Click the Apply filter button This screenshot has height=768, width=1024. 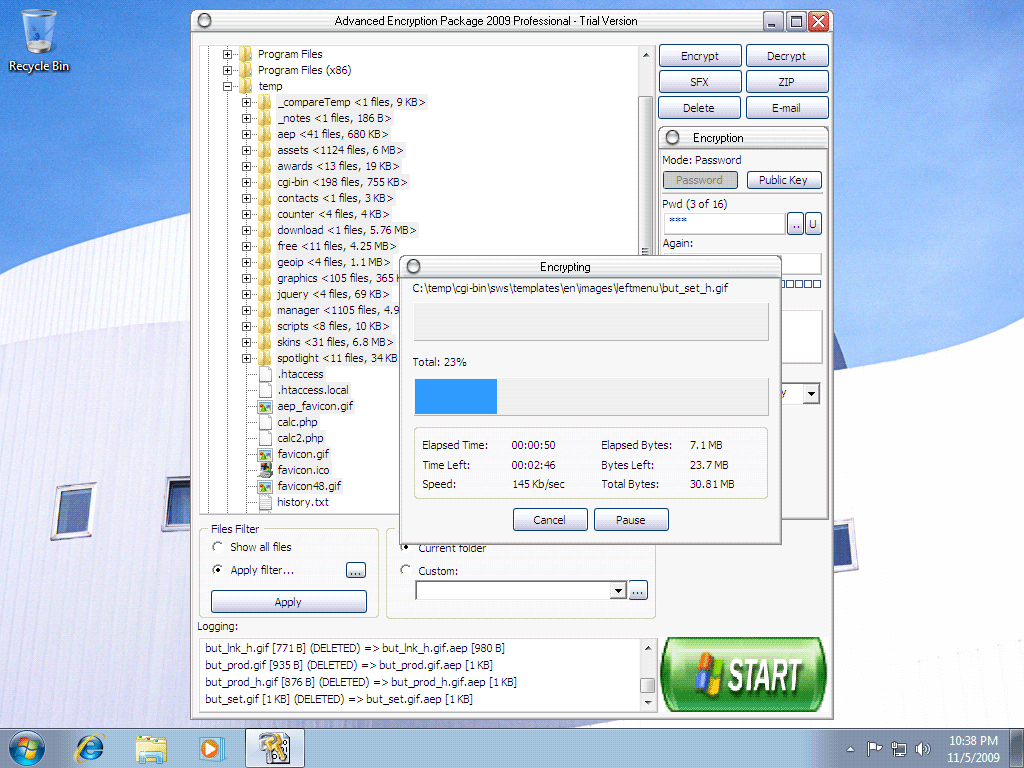click(x=289, y=602)
